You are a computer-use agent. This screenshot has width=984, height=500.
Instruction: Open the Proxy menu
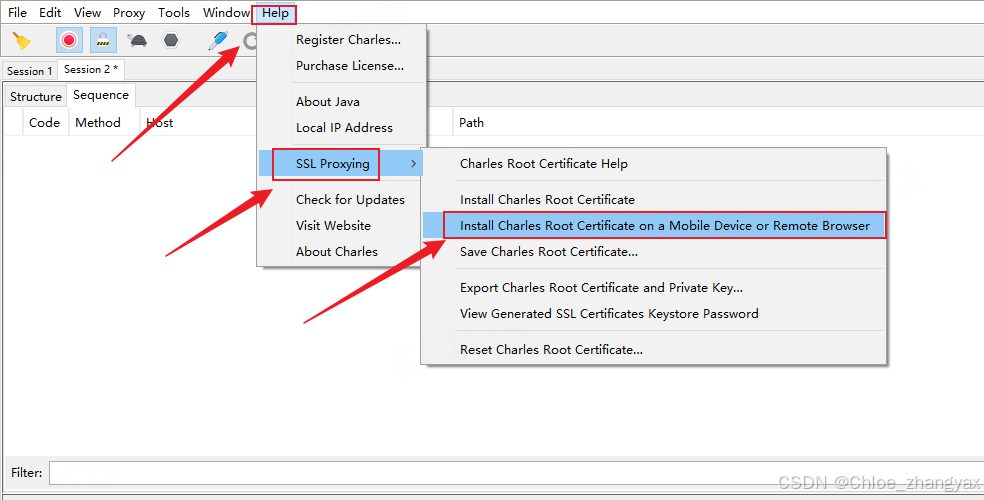129,13
